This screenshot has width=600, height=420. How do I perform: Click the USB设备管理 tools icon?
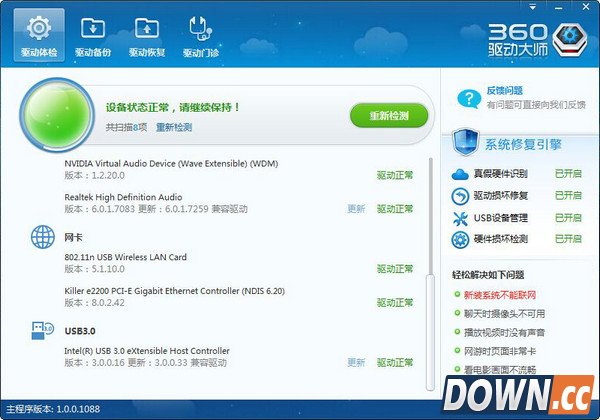click(x=460, y=217)
